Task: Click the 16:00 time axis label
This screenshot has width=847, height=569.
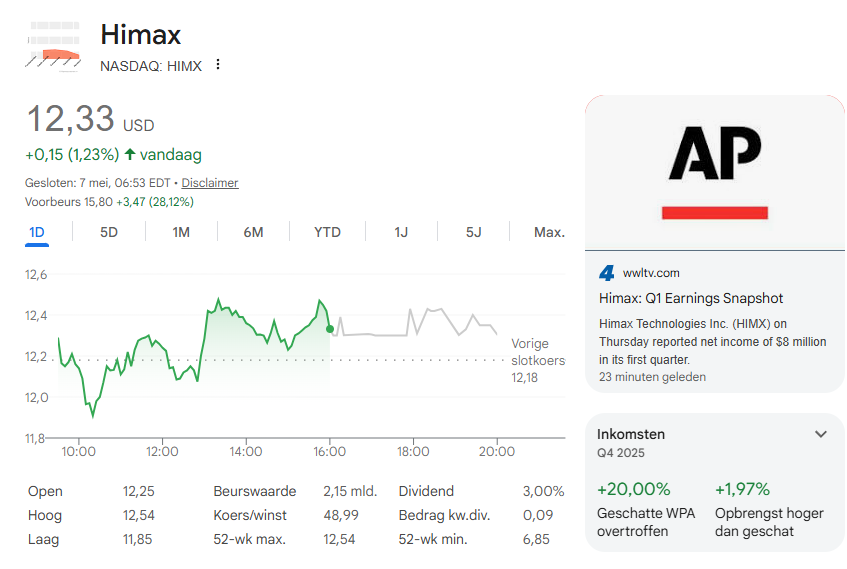Action: [330, 451]
